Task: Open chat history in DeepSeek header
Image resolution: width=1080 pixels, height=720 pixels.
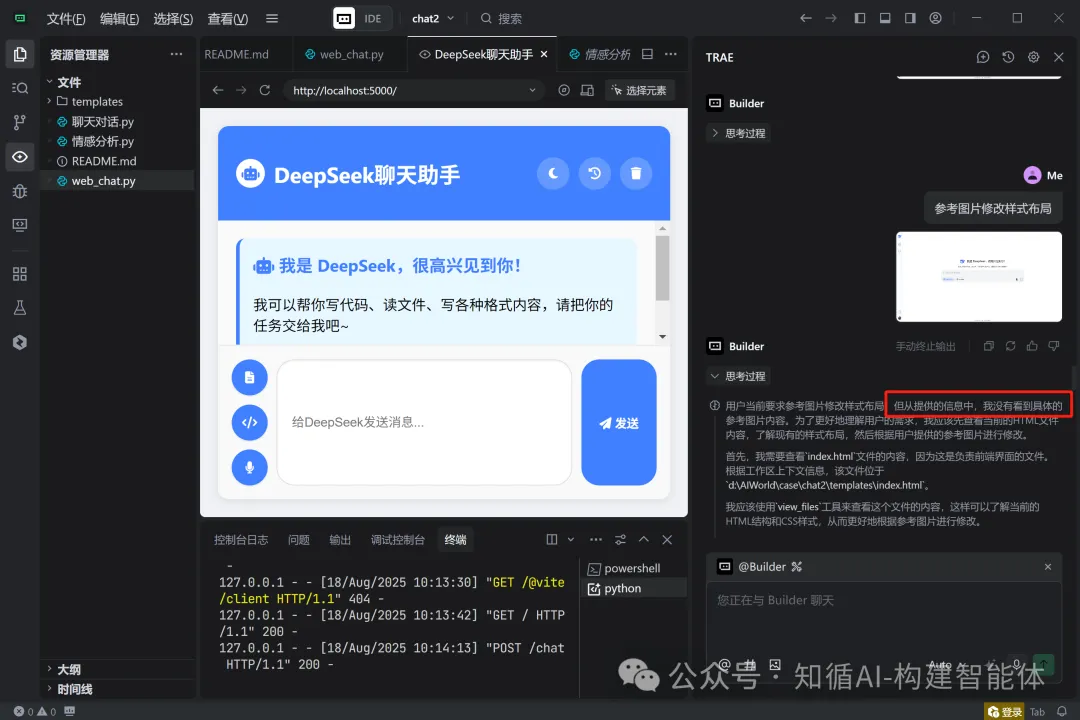Action: point(594,174)
